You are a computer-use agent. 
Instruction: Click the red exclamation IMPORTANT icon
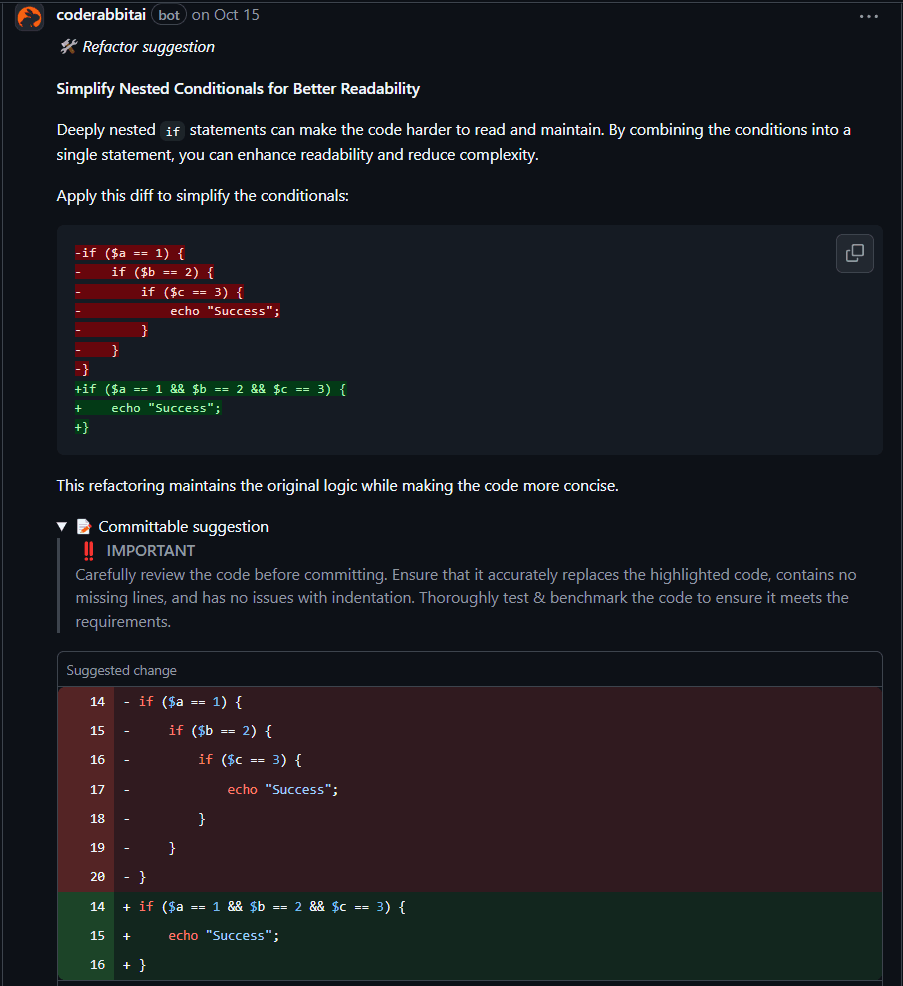89,551
